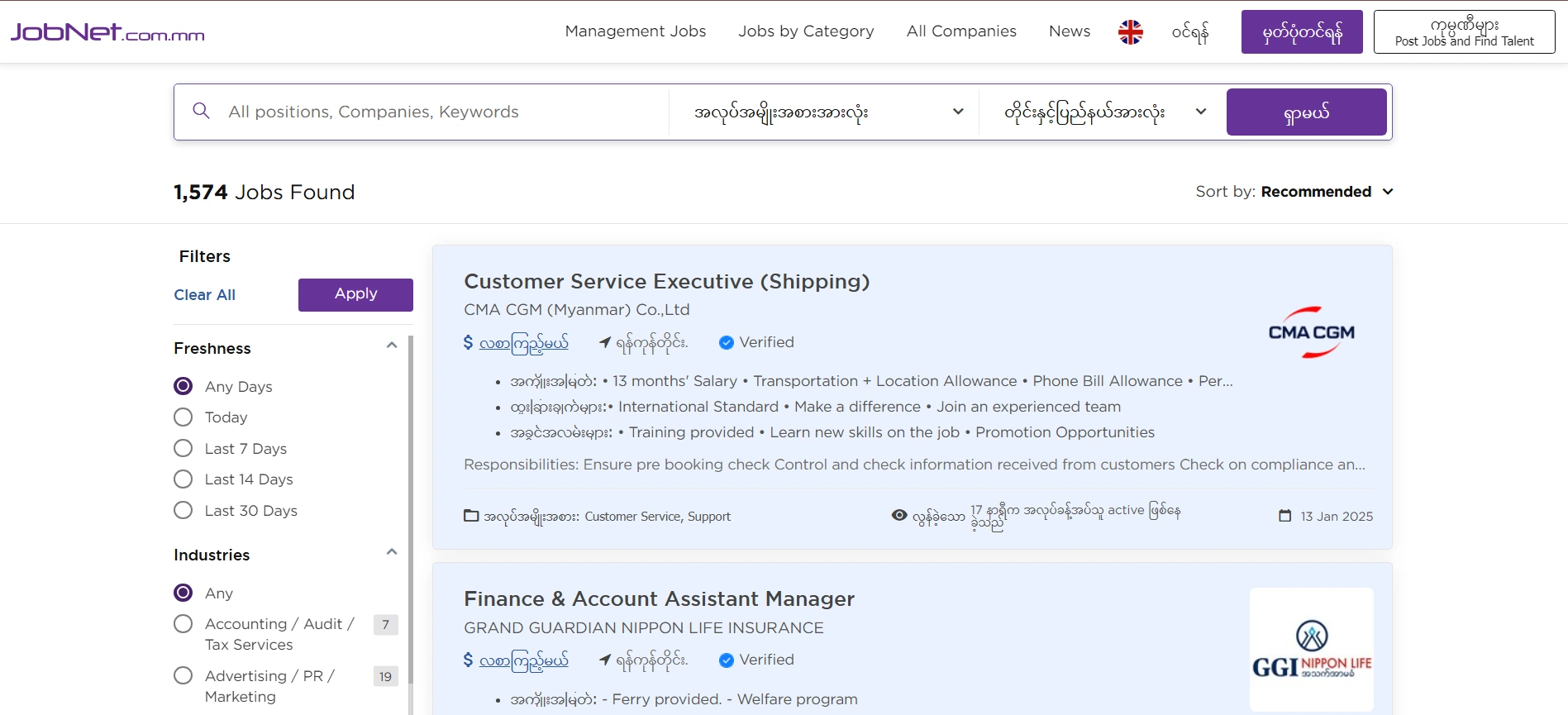Open the region dropdown in search bar
This screenshot has width=1568, height=715.
[x=1103, y=112]
